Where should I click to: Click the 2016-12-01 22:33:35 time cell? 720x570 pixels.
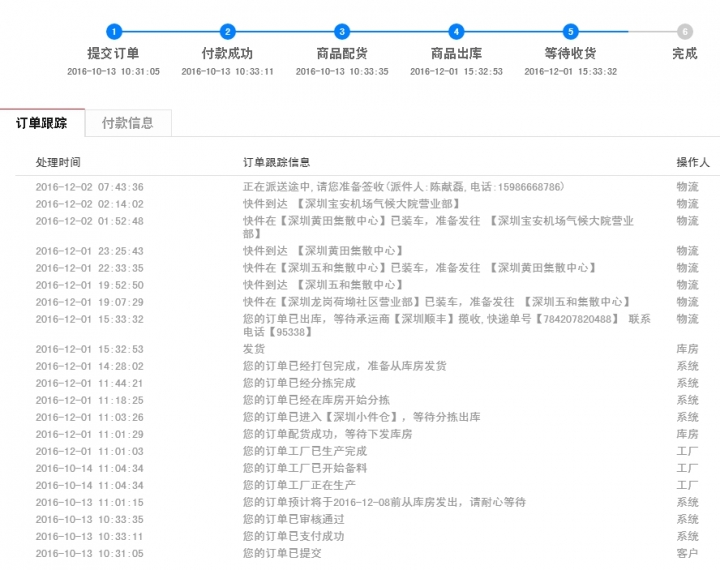(x=90, y=268)
